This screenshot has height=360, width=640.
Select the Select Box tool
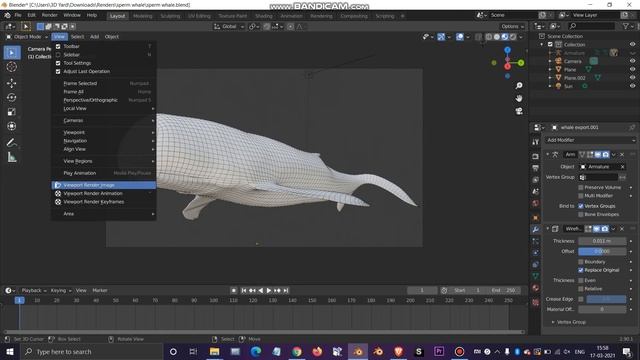pyautogui.click(x=12, y=53)
